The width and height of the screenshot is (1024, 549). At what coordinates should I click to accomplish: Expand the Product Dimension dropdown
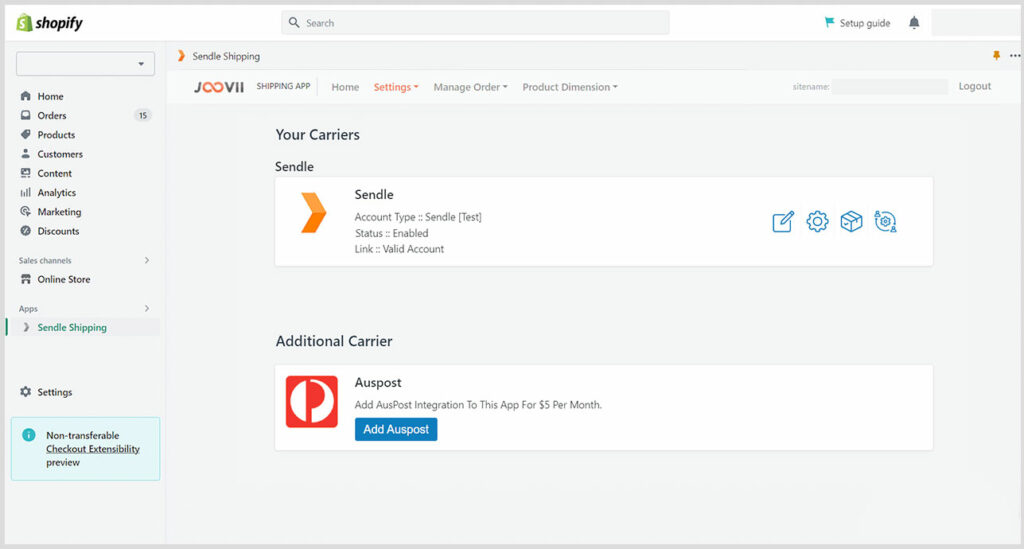click(569, 87)
